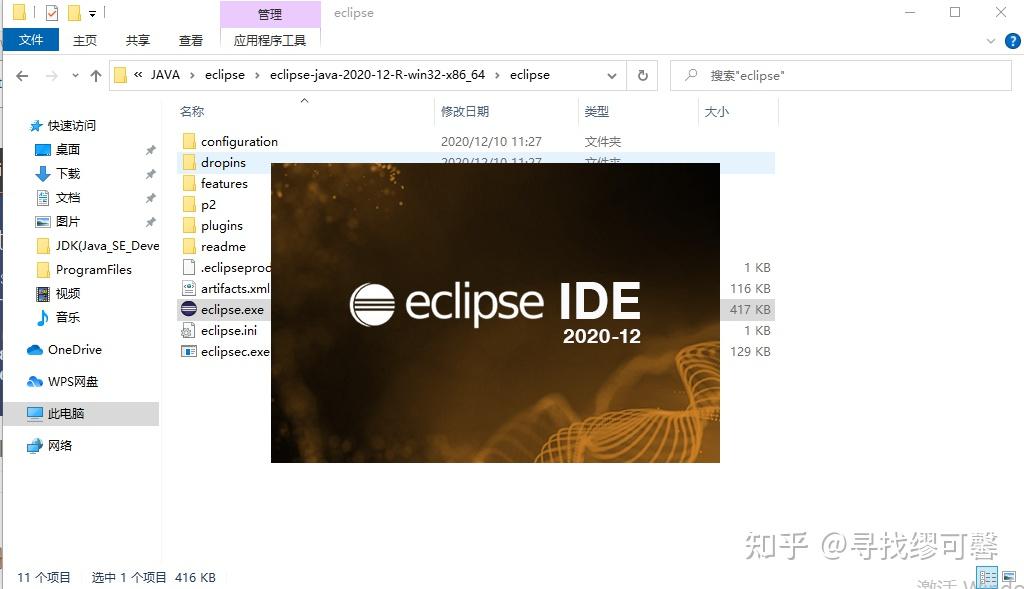Select the artifacts.xml file icon

(189, 288)
